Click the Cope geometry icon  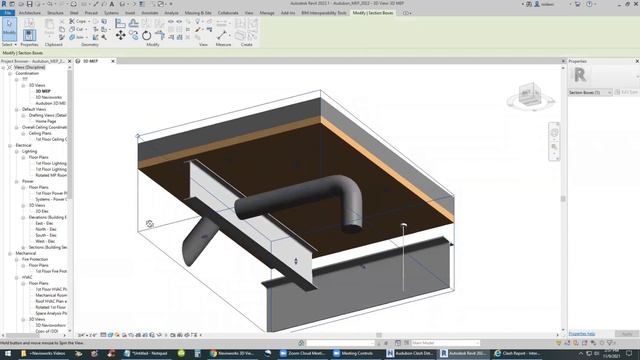click(x=78, y=21)
